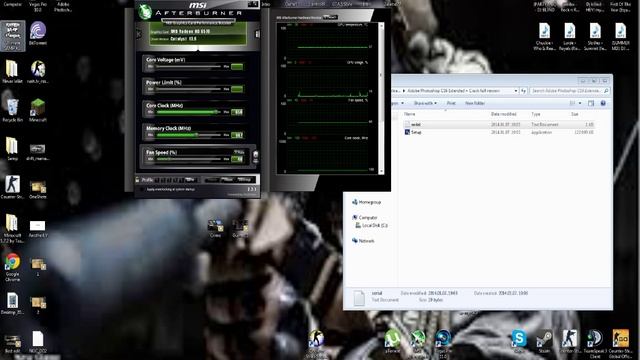
Task: Expand the left side panel arrow in Afterburner
Action: point(139,33)
